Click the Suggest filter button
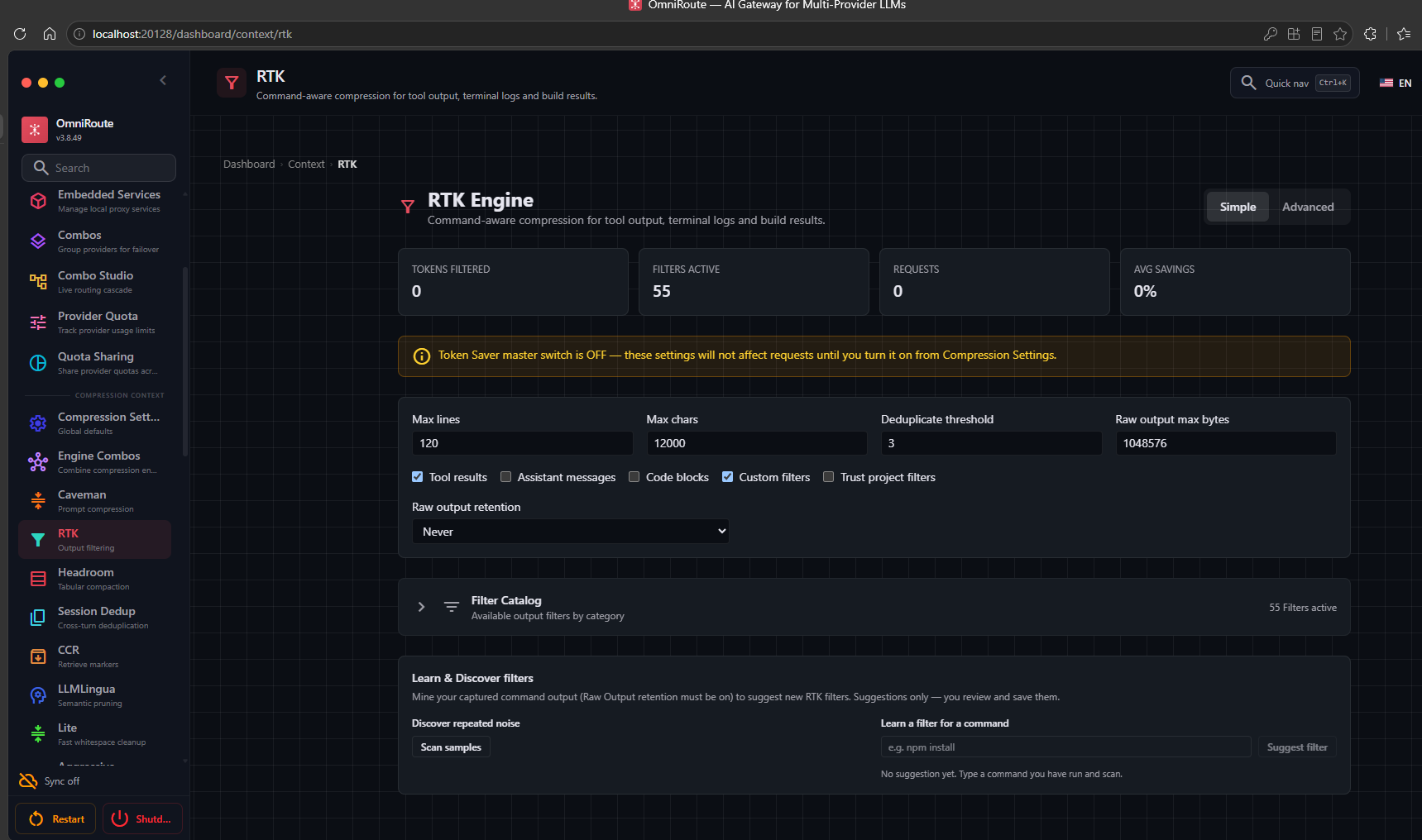The image size is (1422, 840). click(1297, 747)
